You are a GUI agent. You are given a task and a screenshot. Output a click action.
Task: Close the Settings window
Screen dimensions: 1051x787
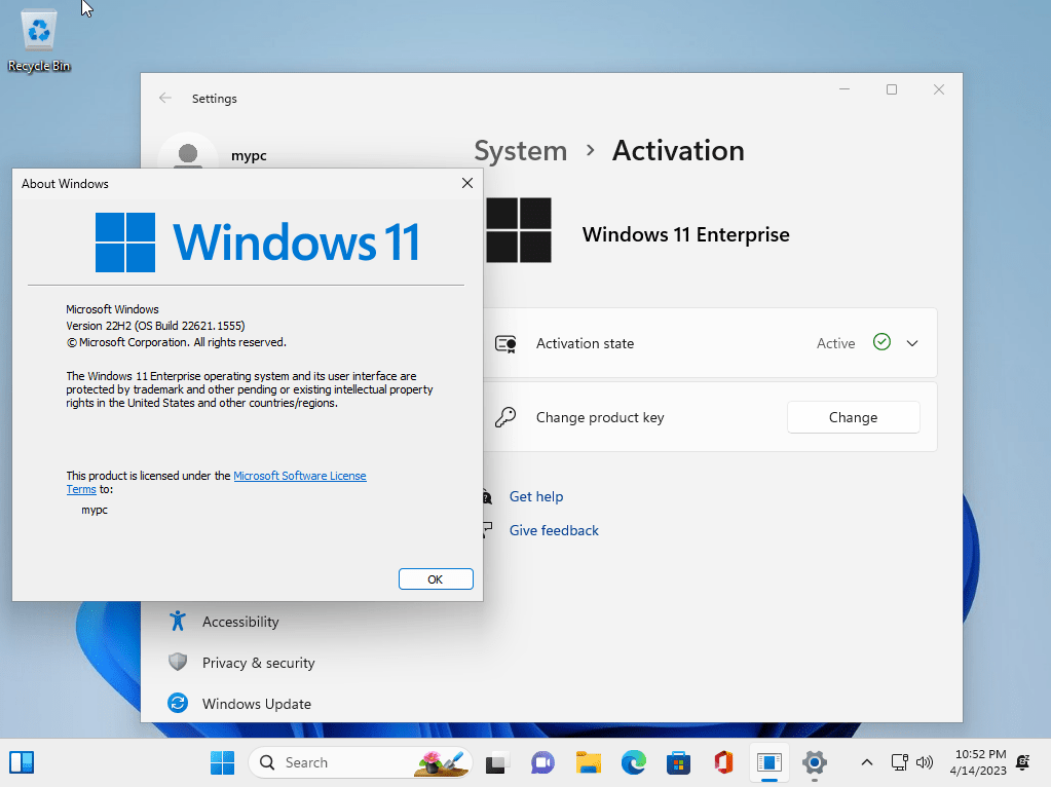[x=938, y=90]
